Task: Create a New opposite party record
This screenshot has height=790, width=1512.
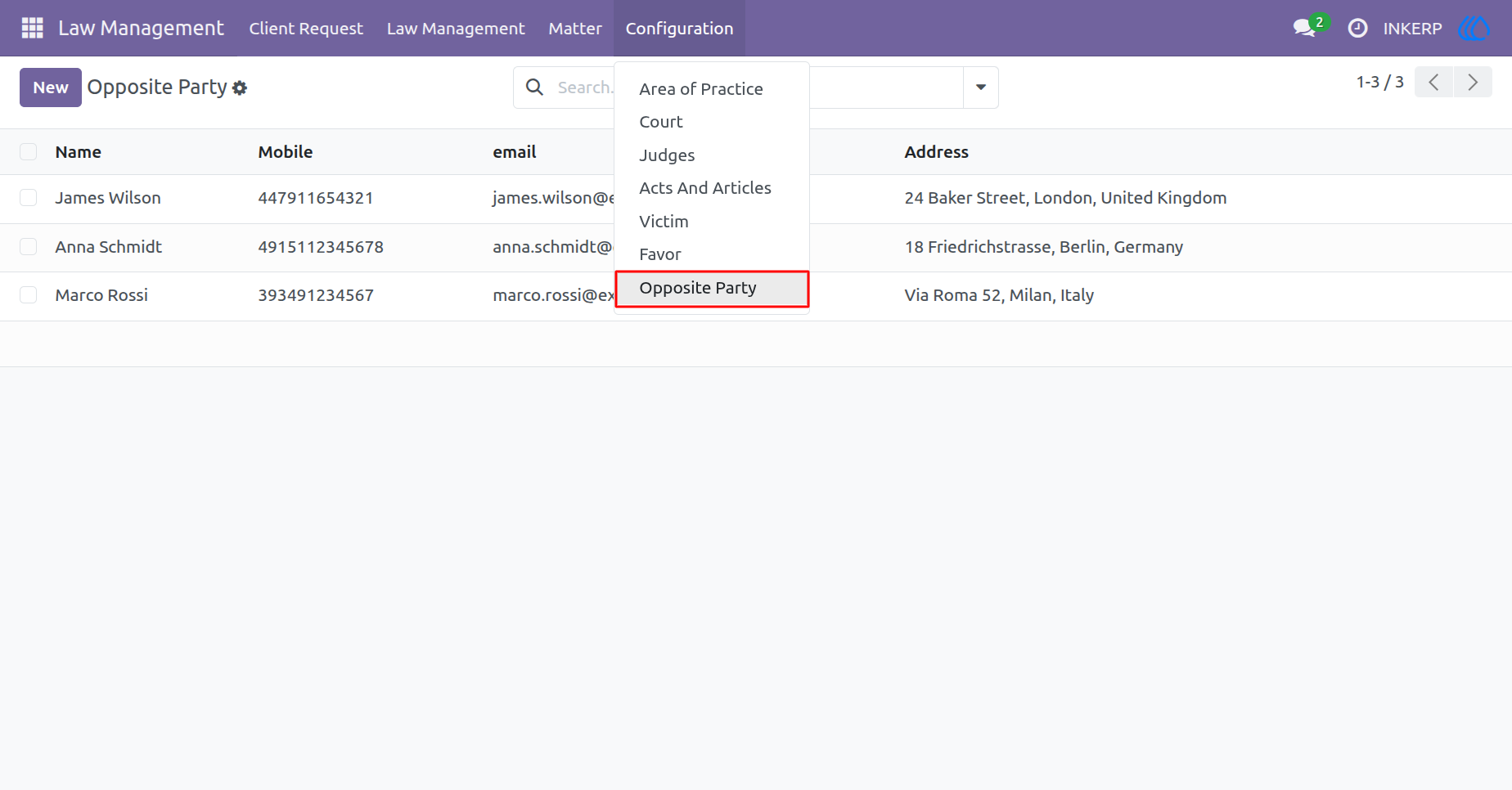Action: tap(51, 88)
